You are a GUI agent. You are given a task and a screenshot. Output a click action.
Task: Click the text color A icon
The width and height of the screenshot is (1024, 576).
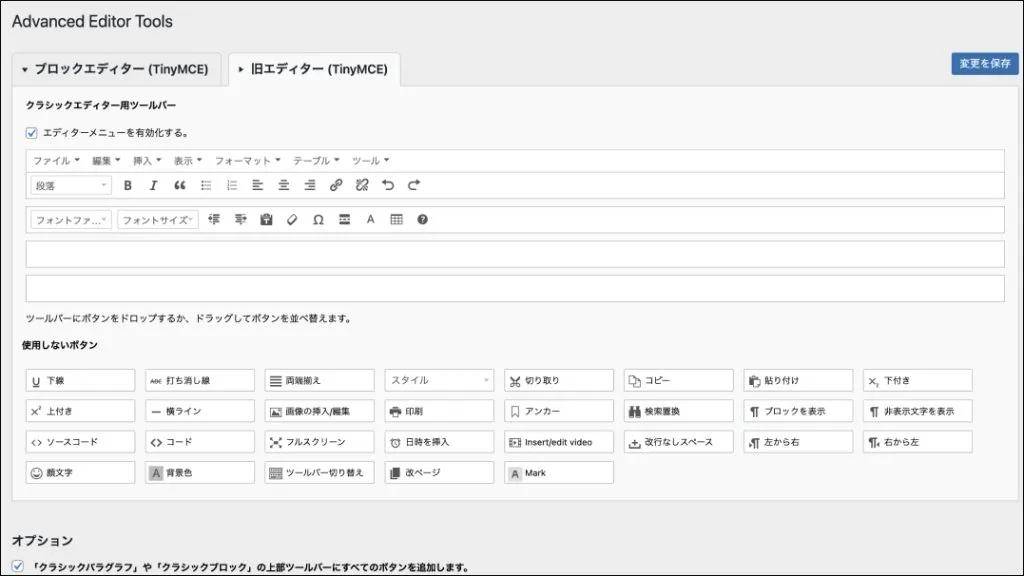(x=370, y=219)
